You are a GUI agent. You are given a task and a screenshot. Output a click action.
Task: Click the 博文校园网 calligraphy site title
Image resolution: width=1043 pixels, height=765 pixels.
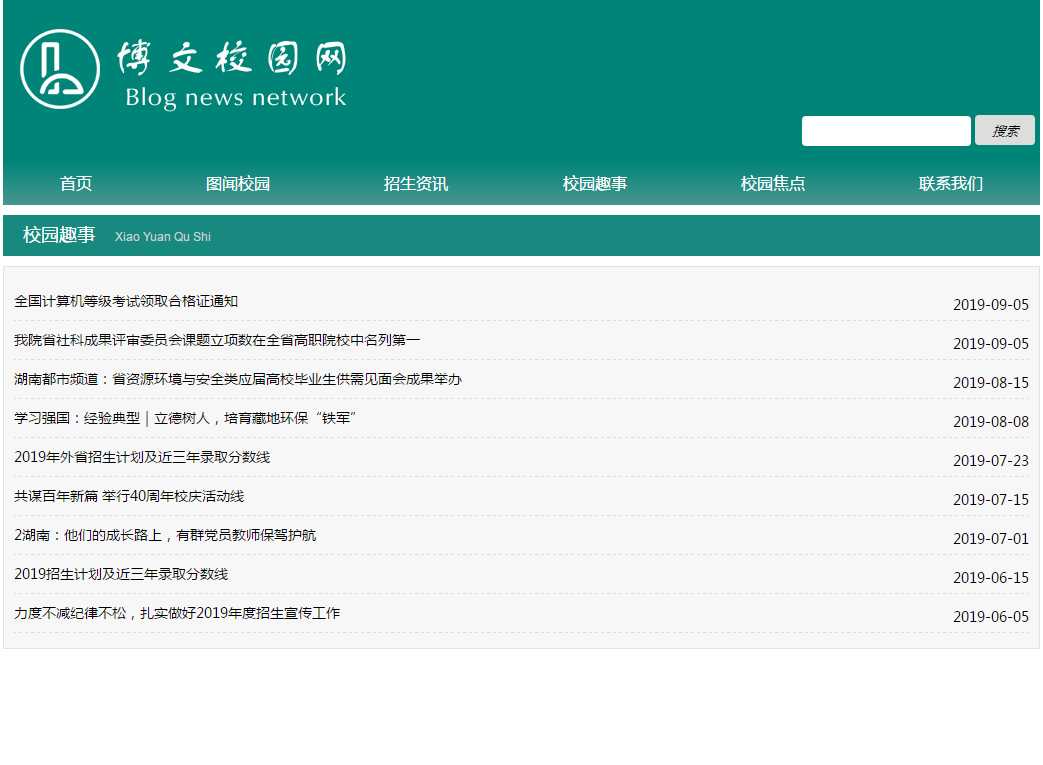232,59
